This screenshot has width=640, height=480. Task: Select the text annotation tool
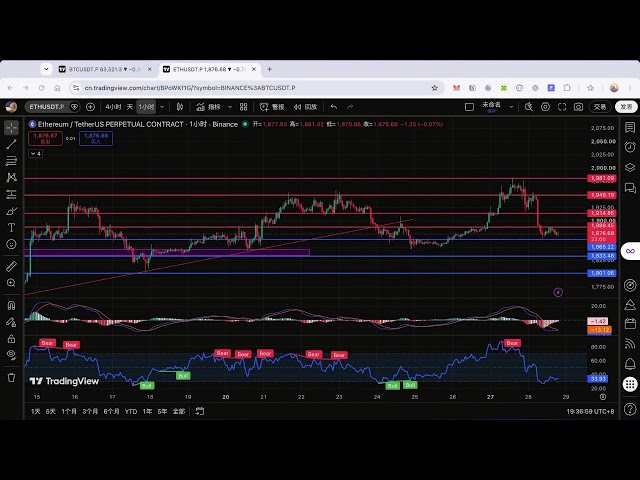[x=11, y=228]
